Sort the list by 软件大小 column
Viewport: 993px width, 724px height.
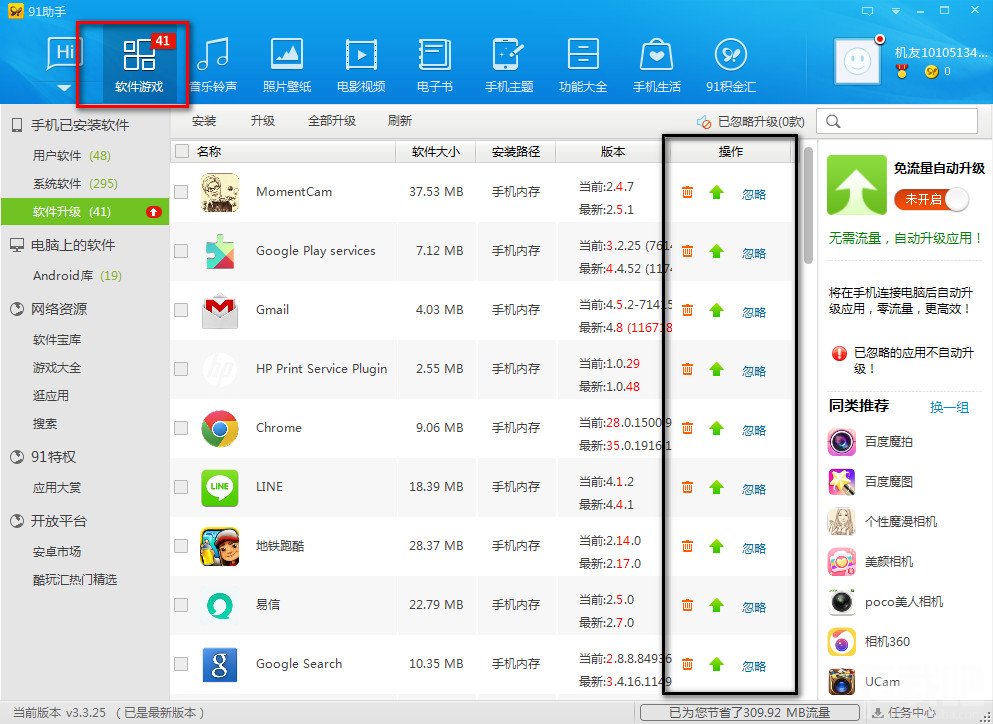436,151
